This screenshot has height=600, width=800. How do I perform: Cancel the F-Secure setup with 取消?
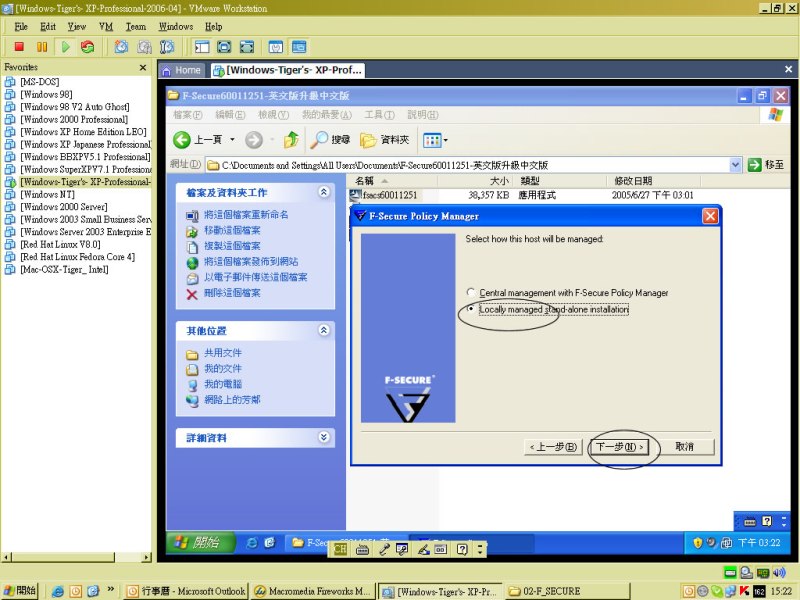pos(685,447)
